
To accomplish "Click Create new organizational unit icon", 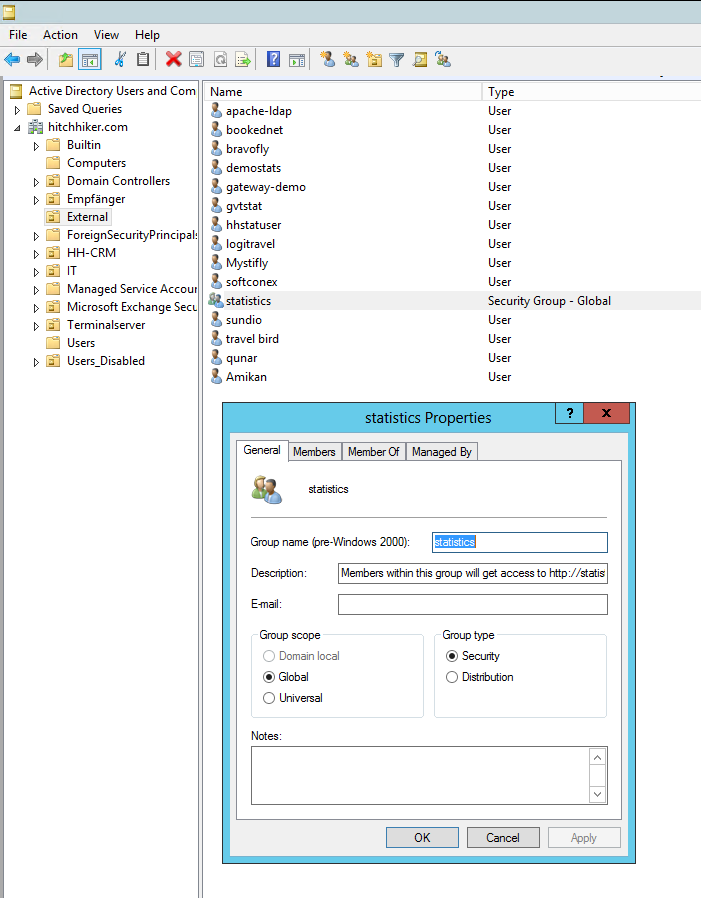I will point(374,60).
